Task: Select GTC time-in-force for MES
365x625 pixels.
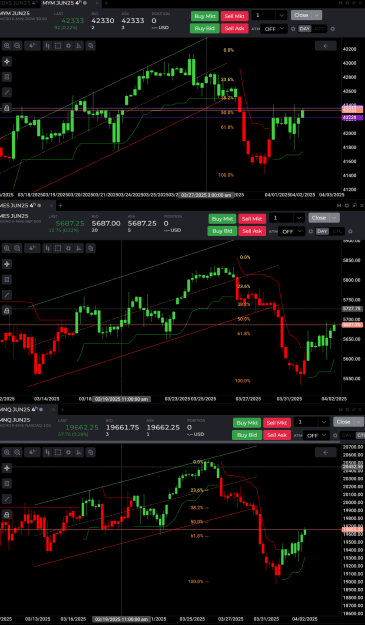Action: click(337, 232)
